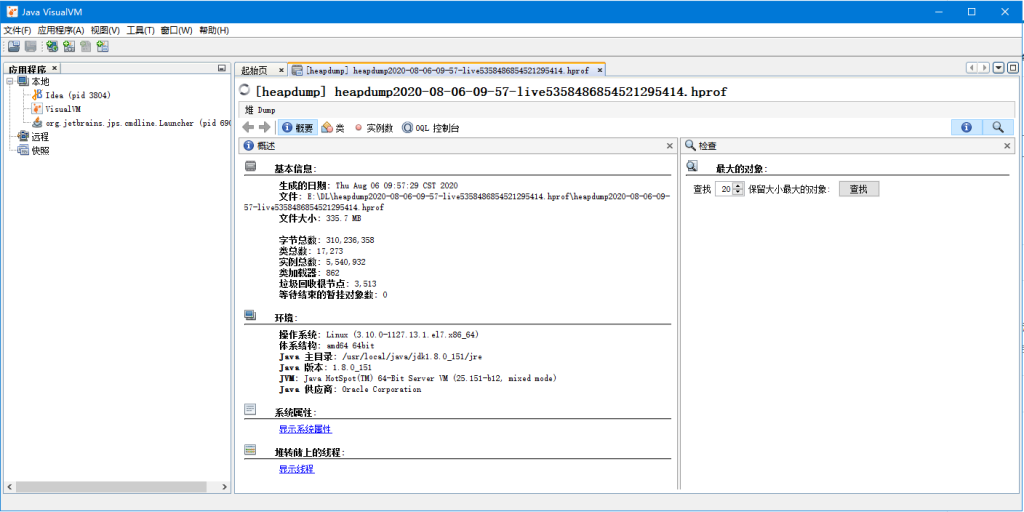Open the 工具(T) menu
This screenshot has width=1024, height=512.
(x=140, y=30)
